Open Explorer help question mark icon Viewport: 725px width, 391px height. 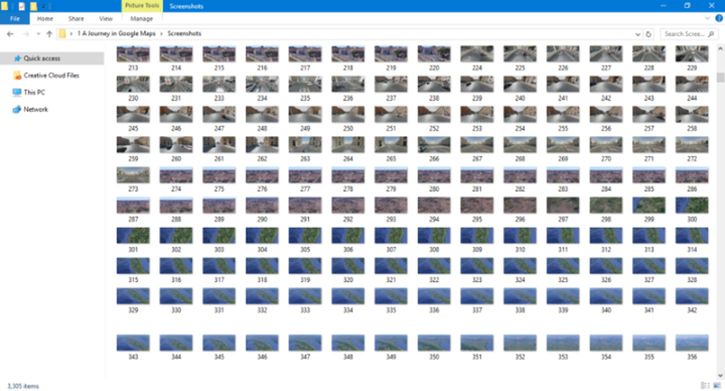click(x=719, y=18)
